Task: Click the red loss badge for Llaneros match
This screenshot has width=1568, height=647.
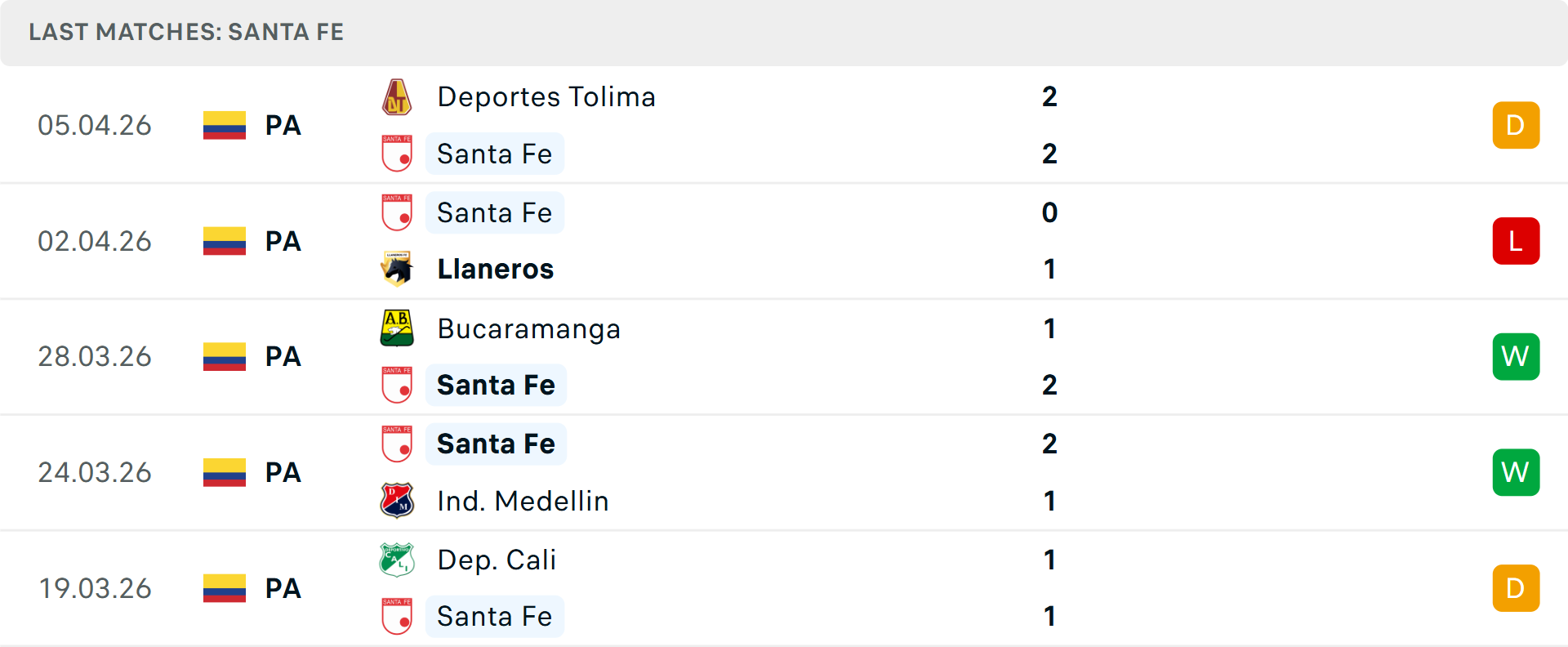Action: coord(1516,241)
